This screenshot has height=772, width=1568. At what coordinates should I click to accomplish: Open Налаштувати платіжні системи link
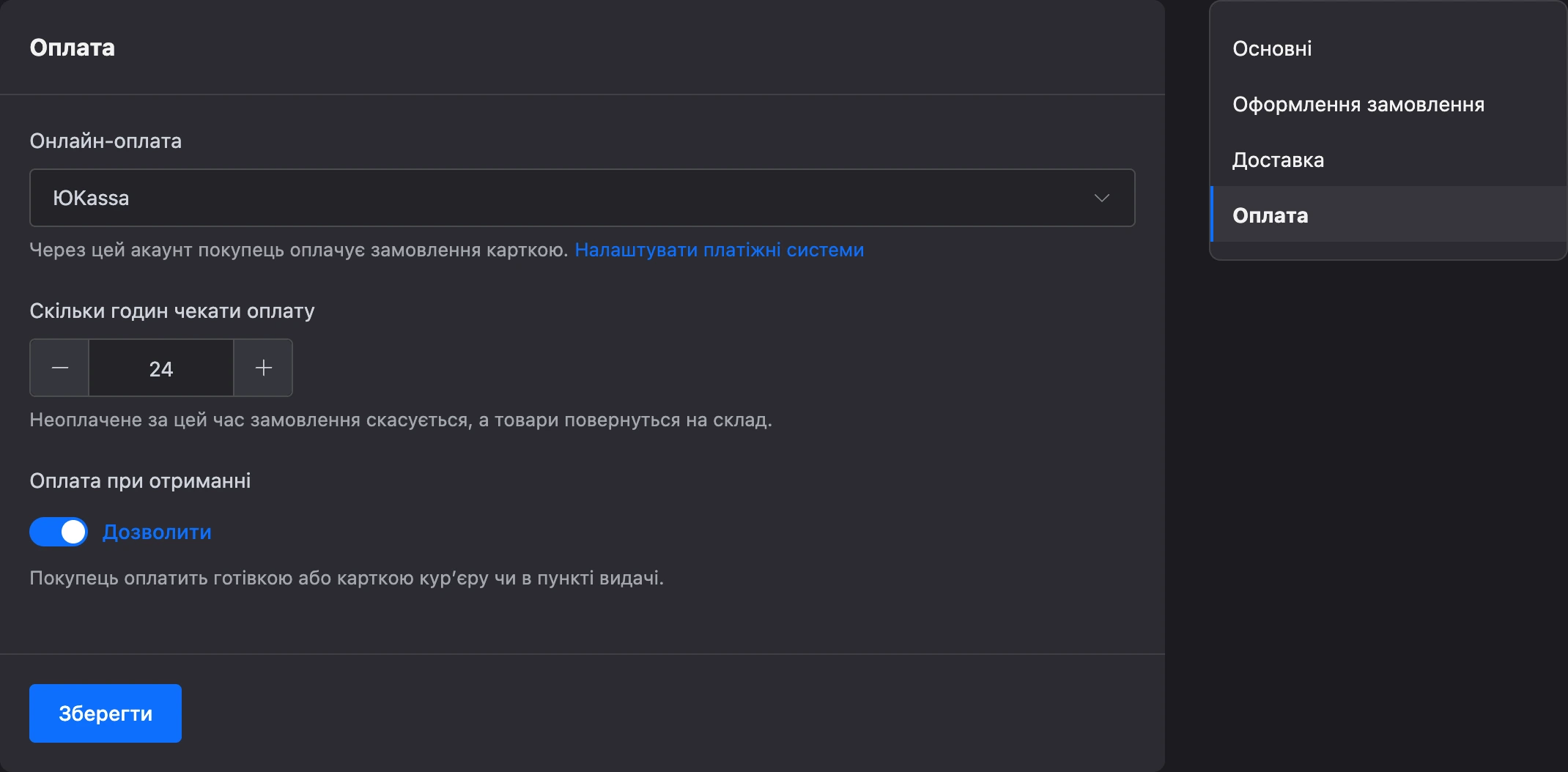[x=719, y=250]
